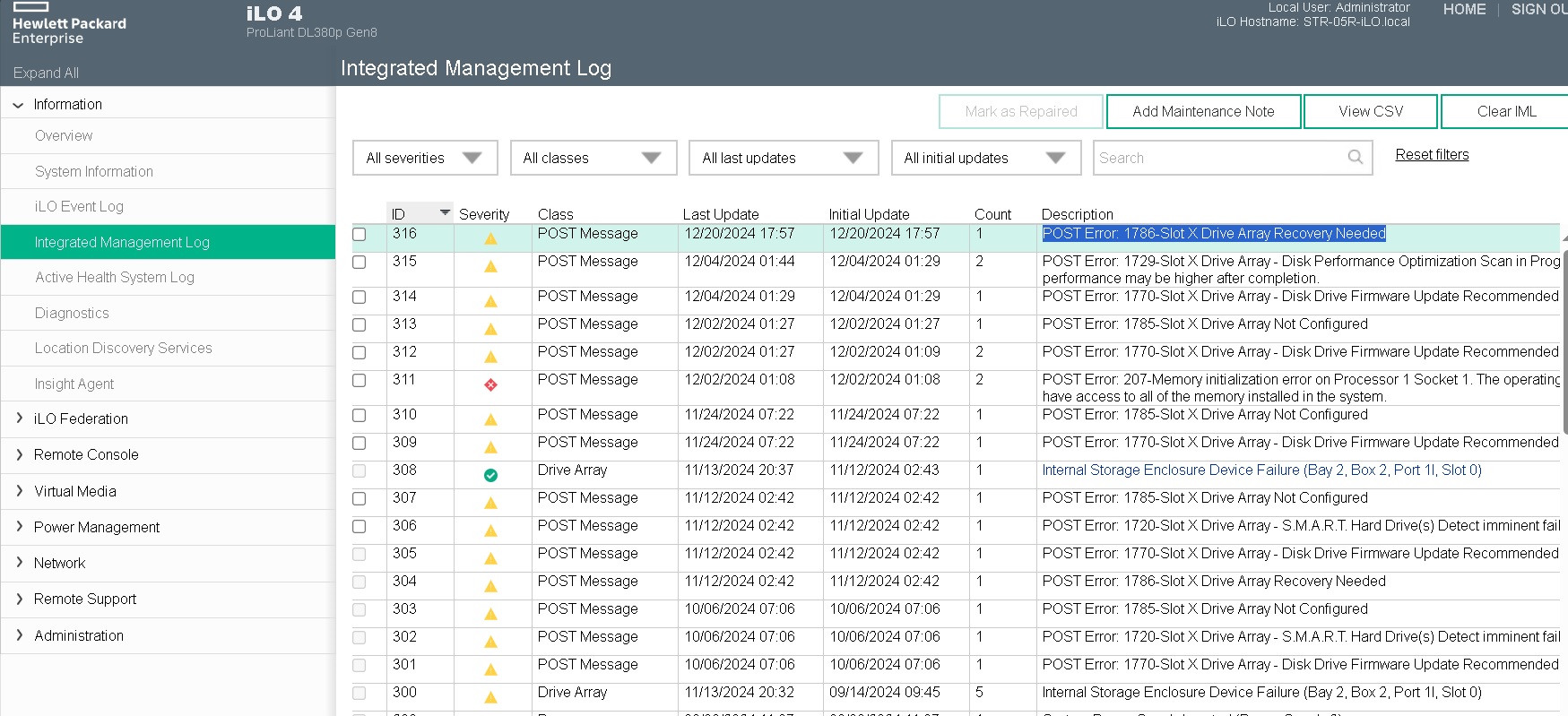Viewport: 1568px width, 716px height.
Task: Click the Hewlett Packard Enterprise logo
Action: pyautogui.click(x=69, y=24)
